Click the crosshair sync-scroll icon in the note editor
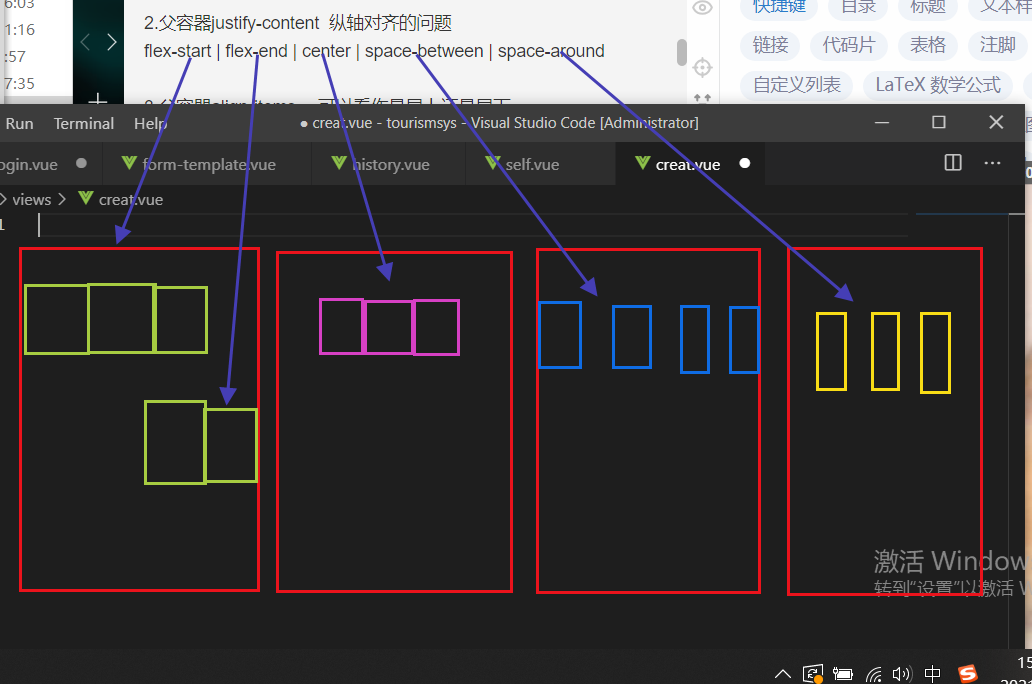This screenshot has height=684, width=1032. [702, 67]
